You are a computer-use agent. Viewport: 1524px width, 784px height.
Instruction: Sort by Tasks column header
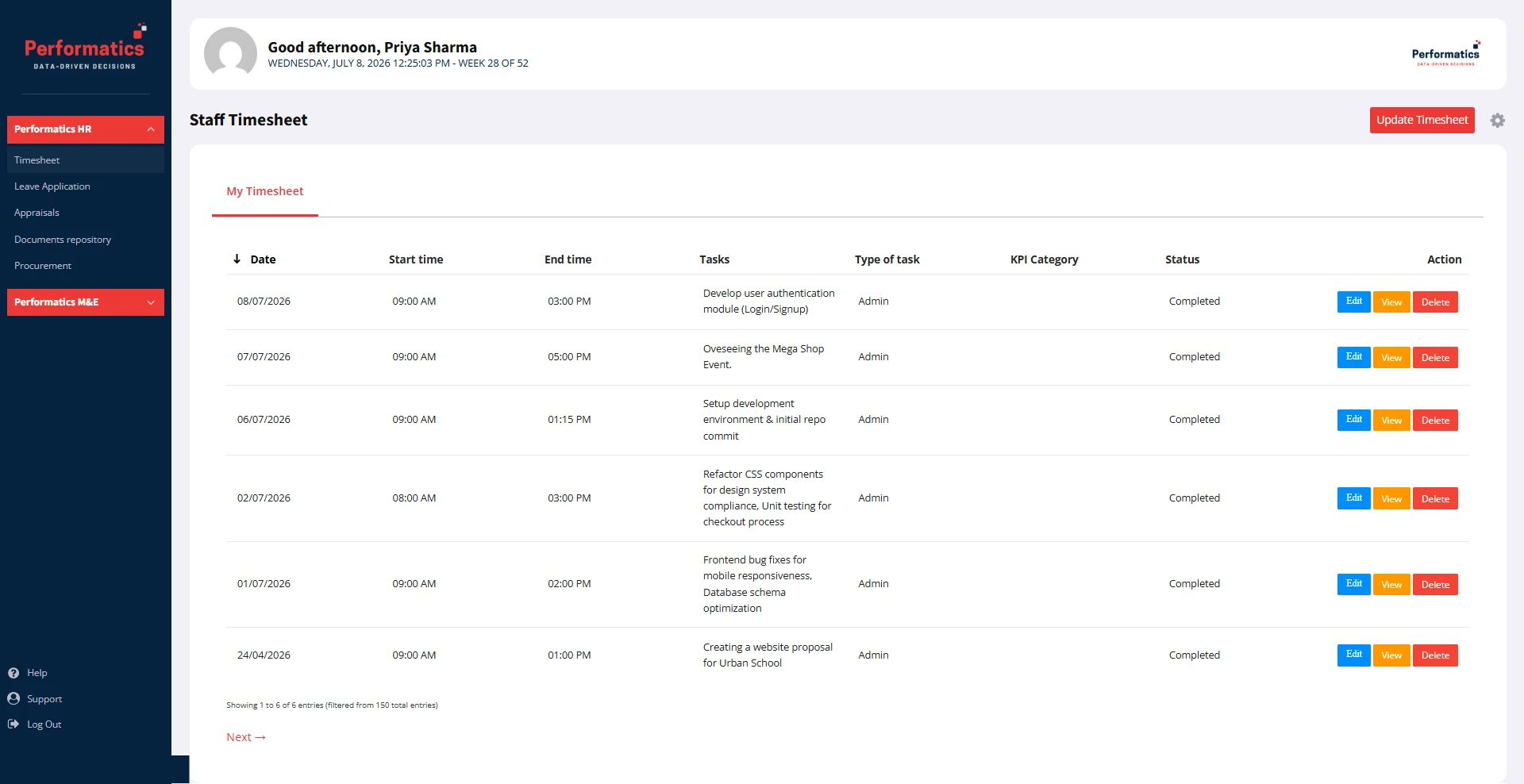click(714, 259)
